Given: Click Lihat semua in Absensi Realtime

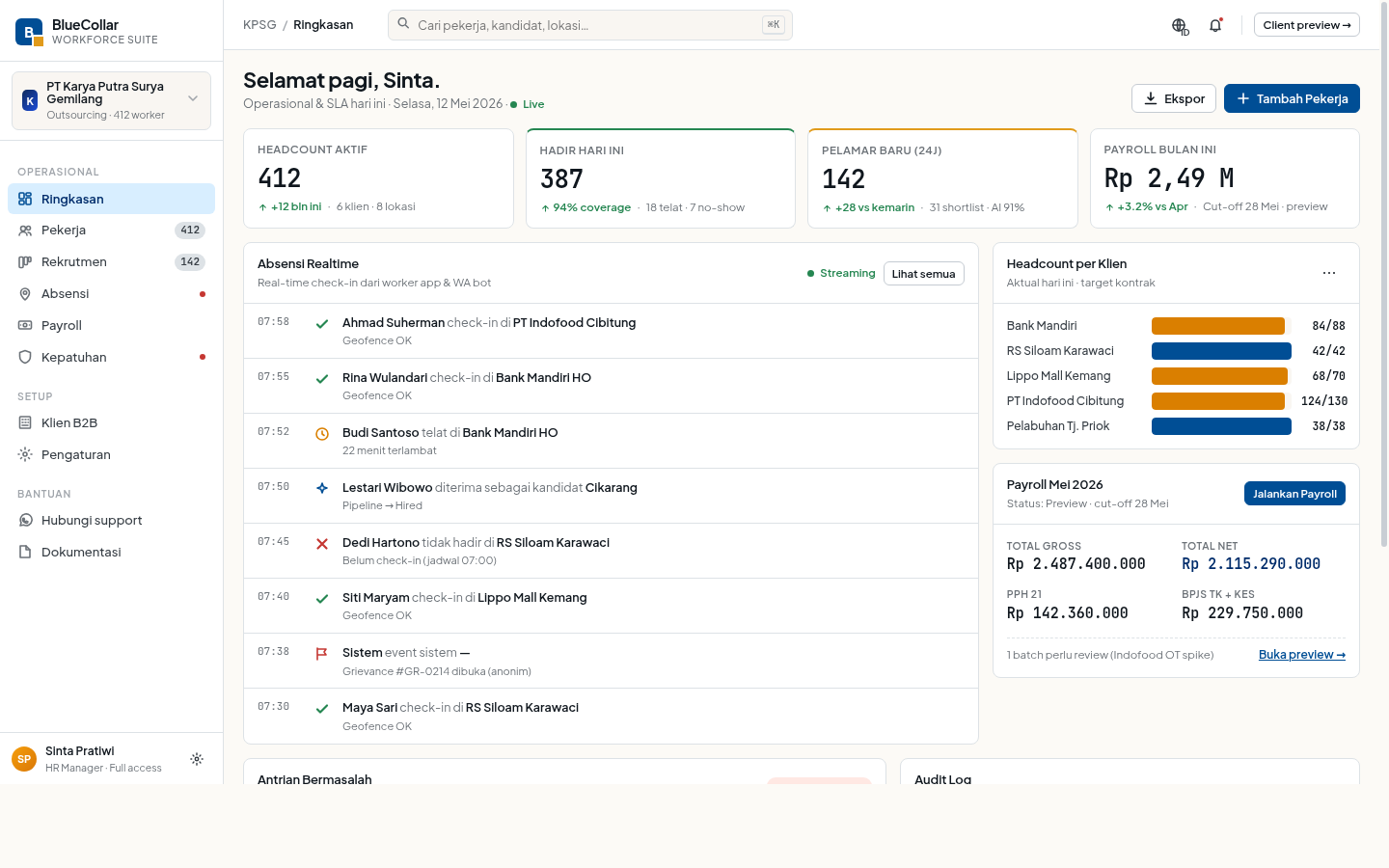Looking at the screenshot, I should tap(923, 274).
